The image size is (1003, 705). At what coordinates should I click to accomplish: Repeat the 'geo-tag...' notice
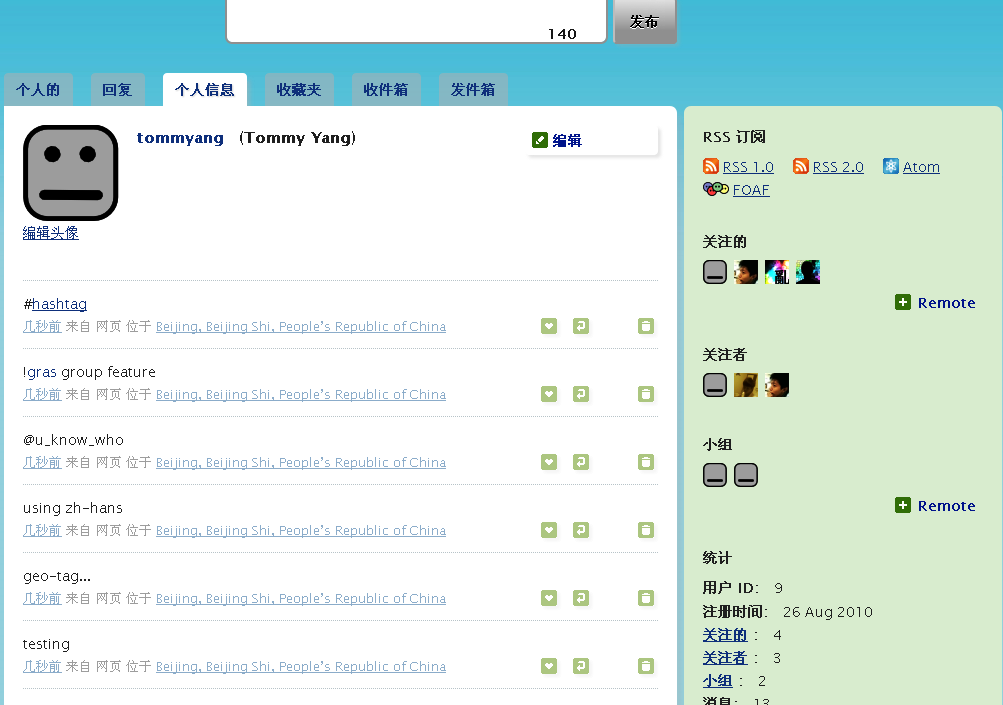pyautogui.click(x=581, y=598)
